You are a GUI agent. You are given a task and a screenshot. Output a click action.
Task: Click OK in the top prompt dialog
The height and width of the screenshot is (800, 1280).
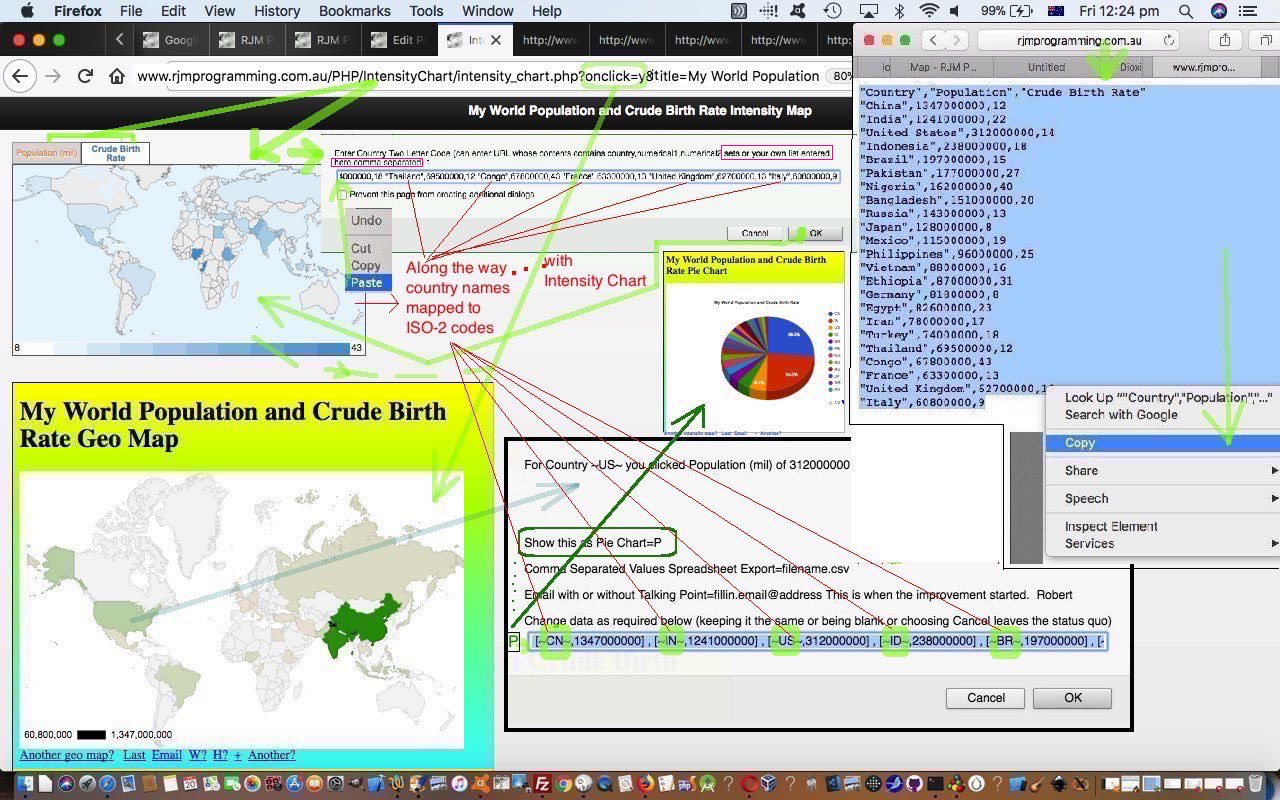tap(815, 233)
